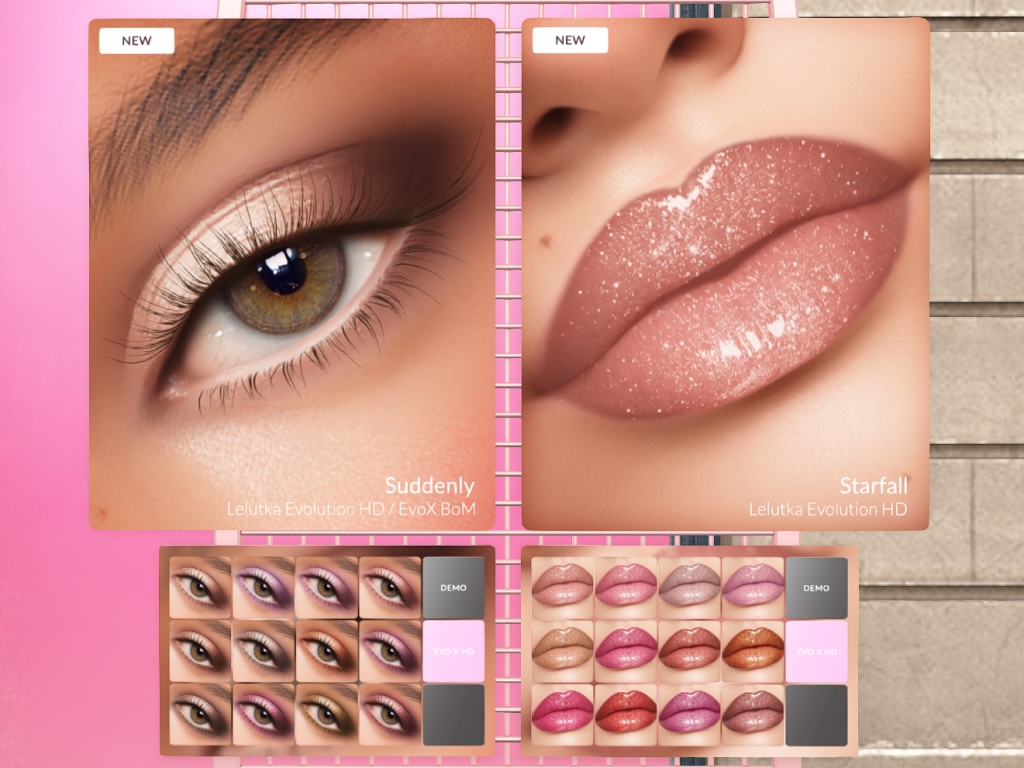The width and height of the screenshot is (1024, 768).
Task: Click NEW badge on Starfall poster
Action: pos(570,40)
